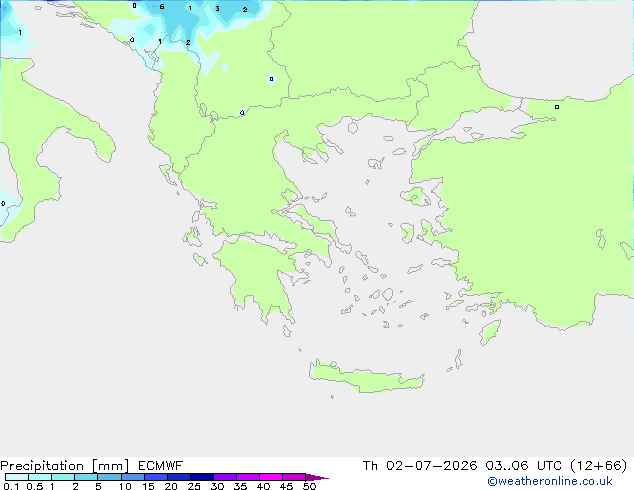The height and width of the screenshot is (490, 634).
Task: Click the 1 mm legend color swatch
Action: click(x=63, y=477)
